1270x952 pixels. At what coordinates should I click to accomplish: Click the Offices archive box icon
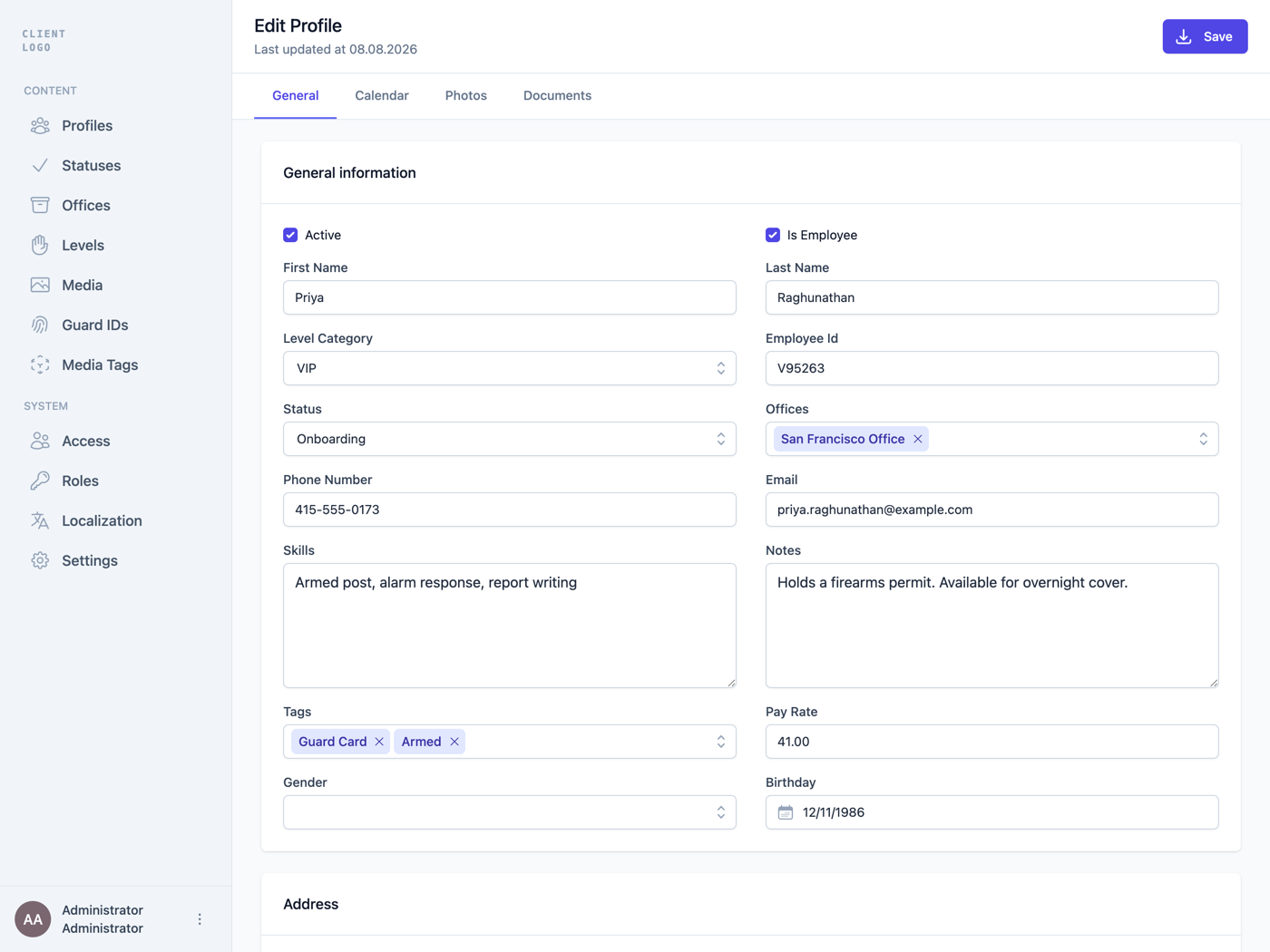[40, 206]
